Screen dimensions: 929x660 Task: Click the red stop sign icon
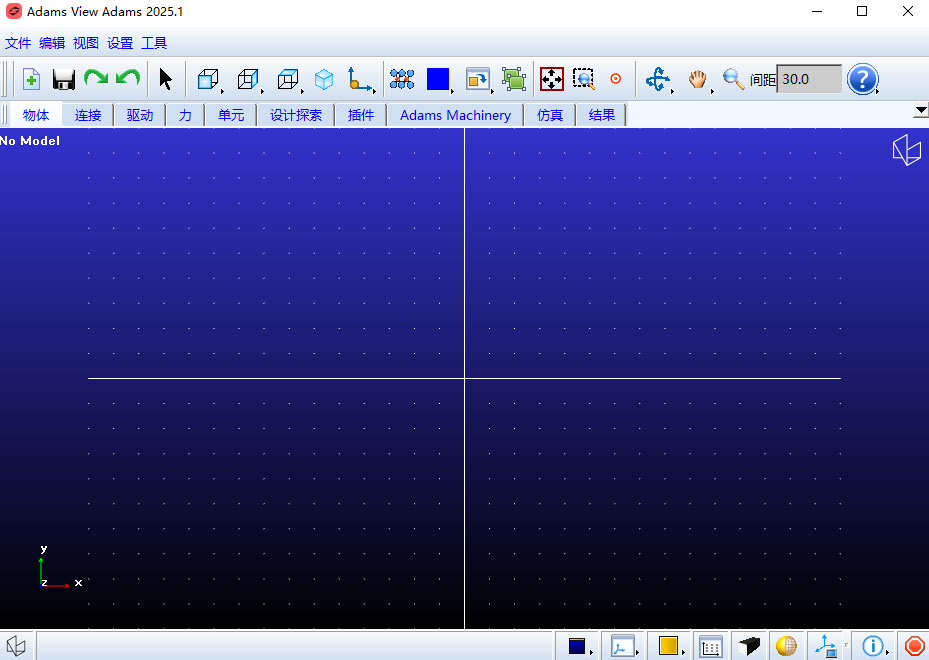coord(914,646)
